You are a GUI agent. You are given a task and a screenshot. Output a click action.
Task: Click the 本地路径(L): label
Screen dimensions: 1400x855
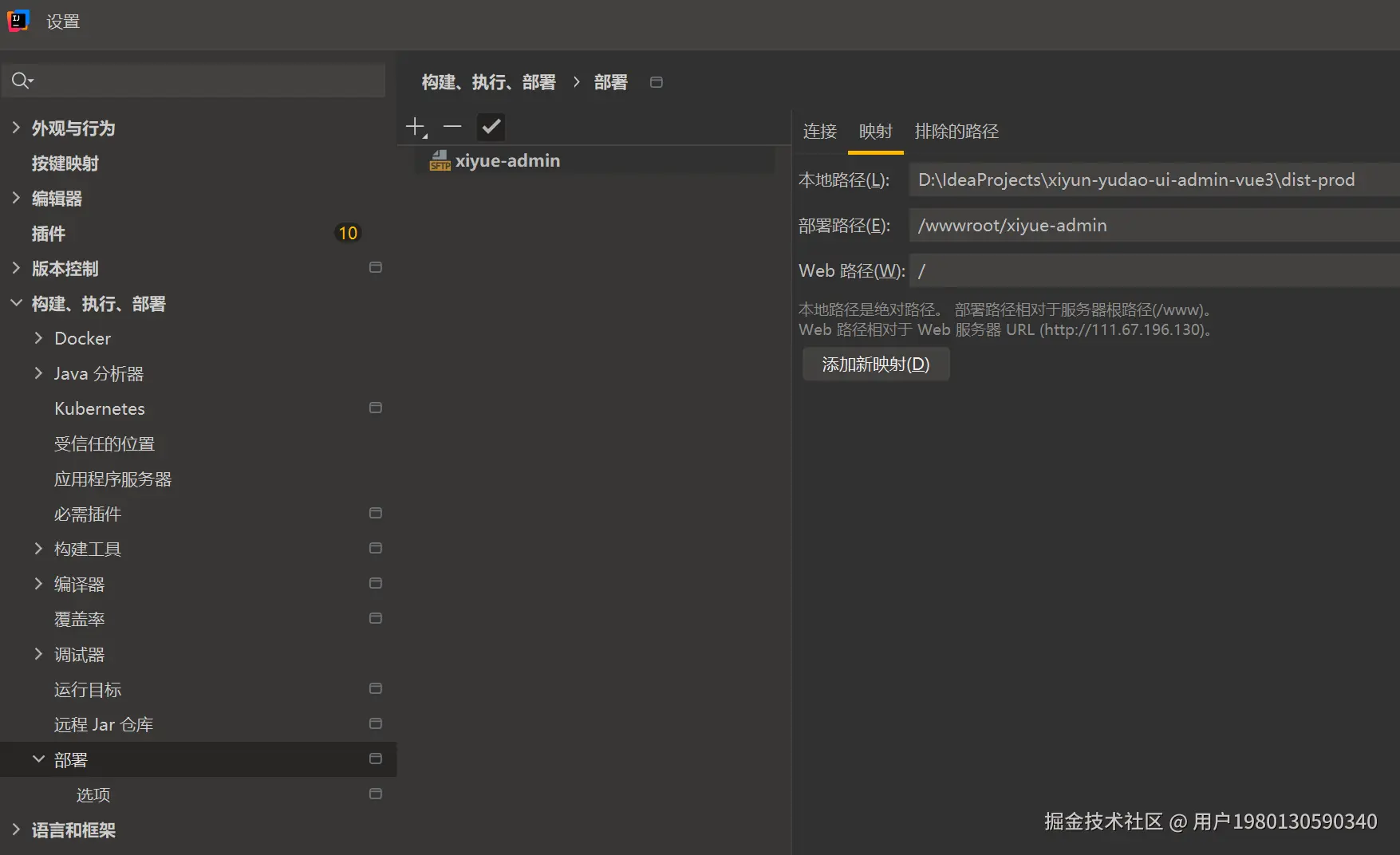844,180
